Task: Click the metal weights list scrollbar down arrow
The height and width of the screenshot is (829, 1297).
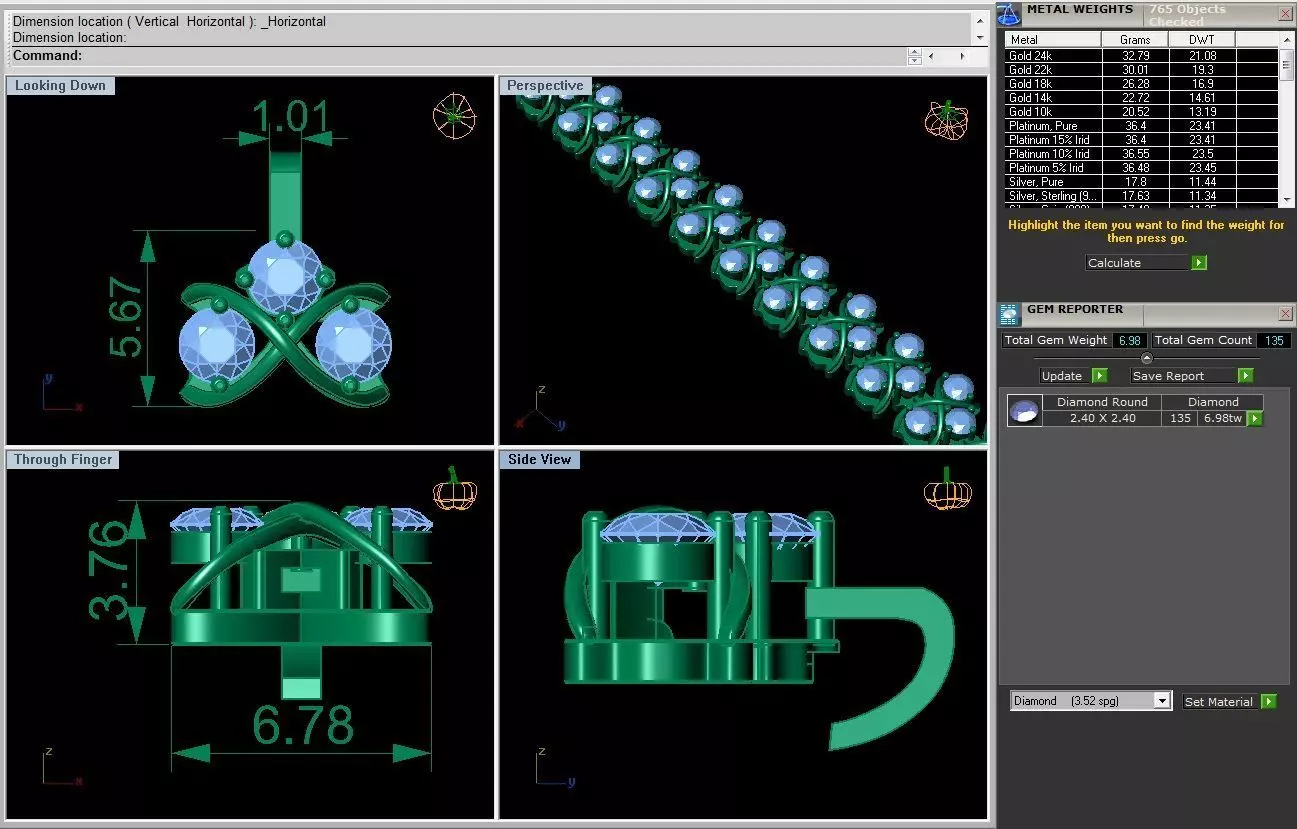Action: (x=1287, y=197)
